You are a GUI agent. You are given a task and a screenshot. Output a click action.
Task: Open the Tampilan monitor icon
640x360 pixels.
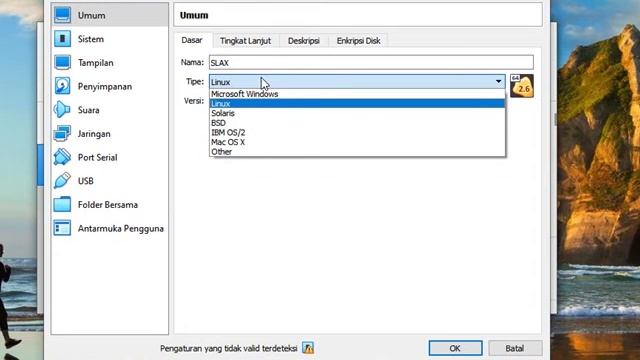62,62
